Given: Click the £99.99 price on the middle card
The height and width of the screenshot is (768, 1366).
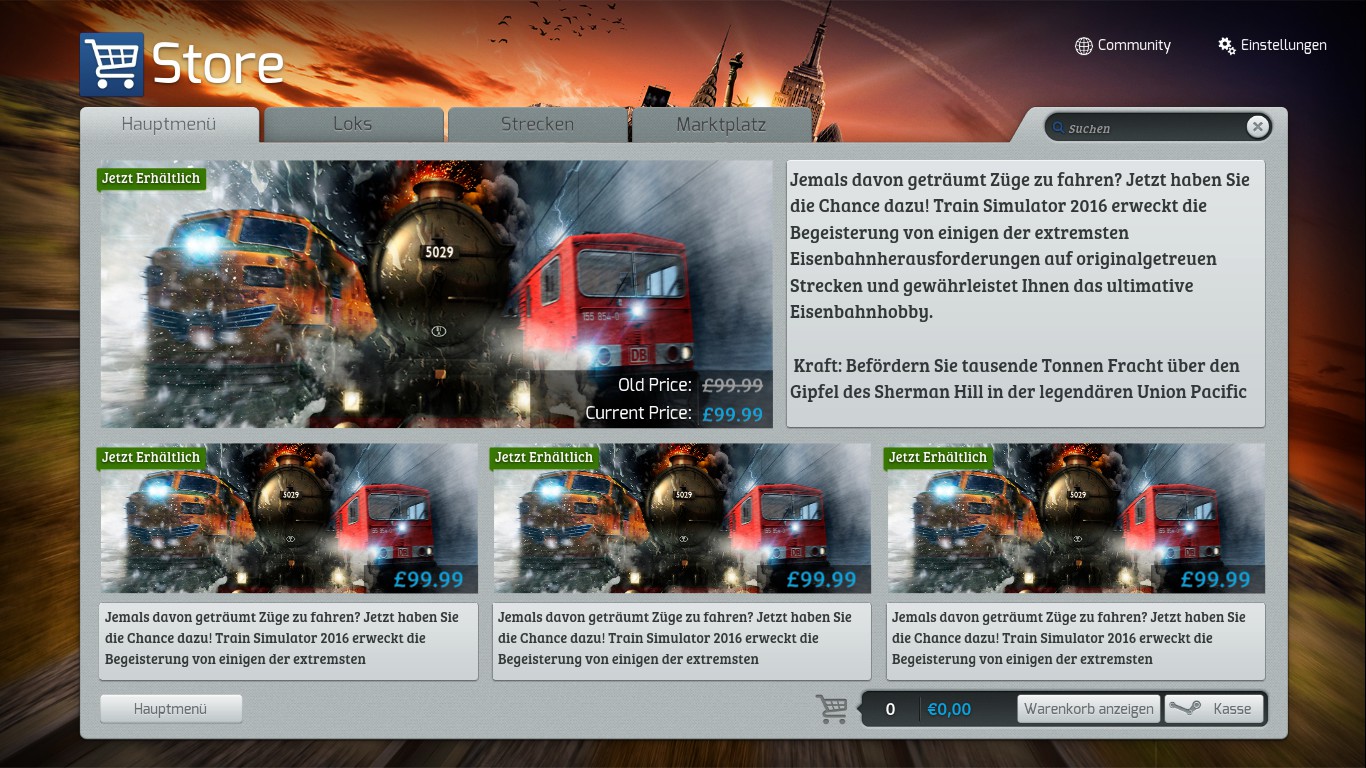Looking at the screenshot, I should point(821,580).
